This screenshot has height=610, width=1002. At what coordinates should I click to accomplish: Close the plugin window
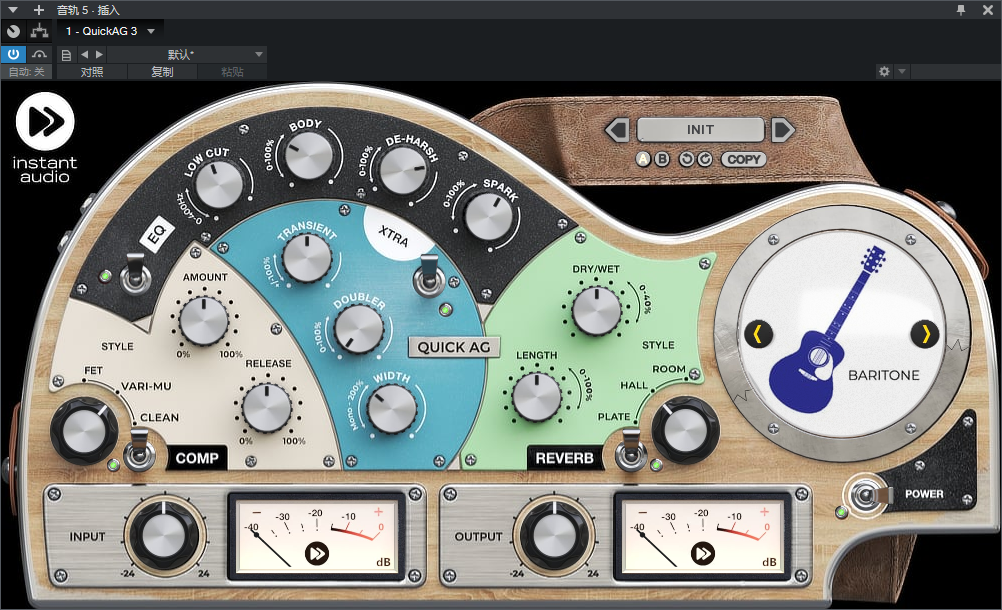(x=987, y=10)
